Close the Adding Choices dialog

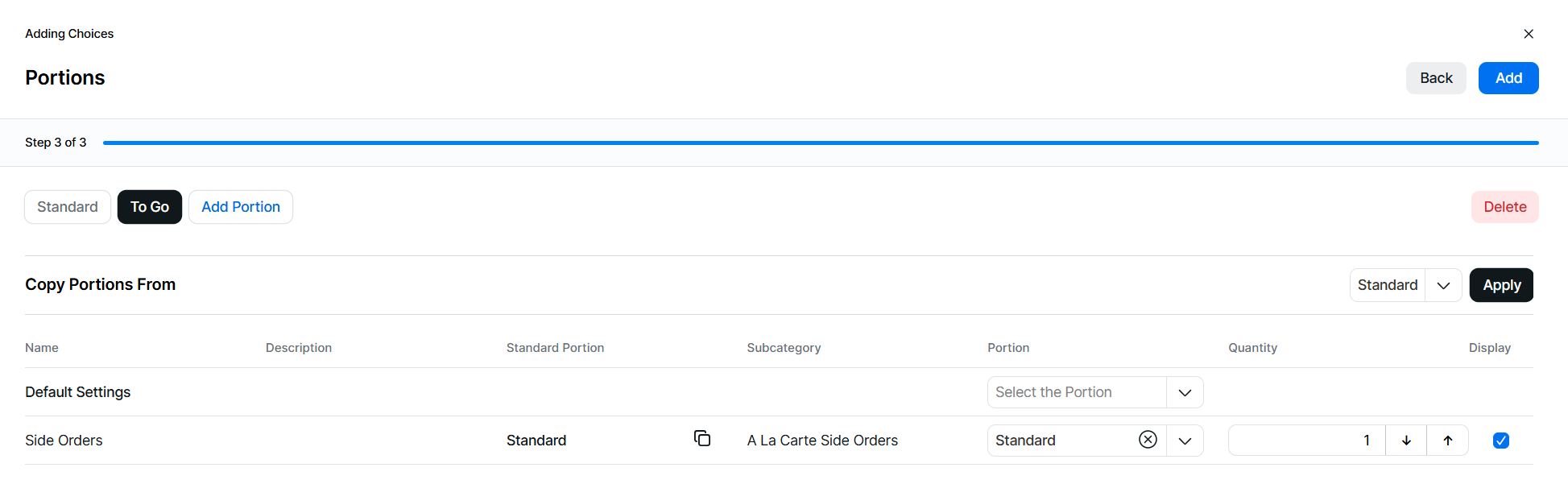[1528, 34]
